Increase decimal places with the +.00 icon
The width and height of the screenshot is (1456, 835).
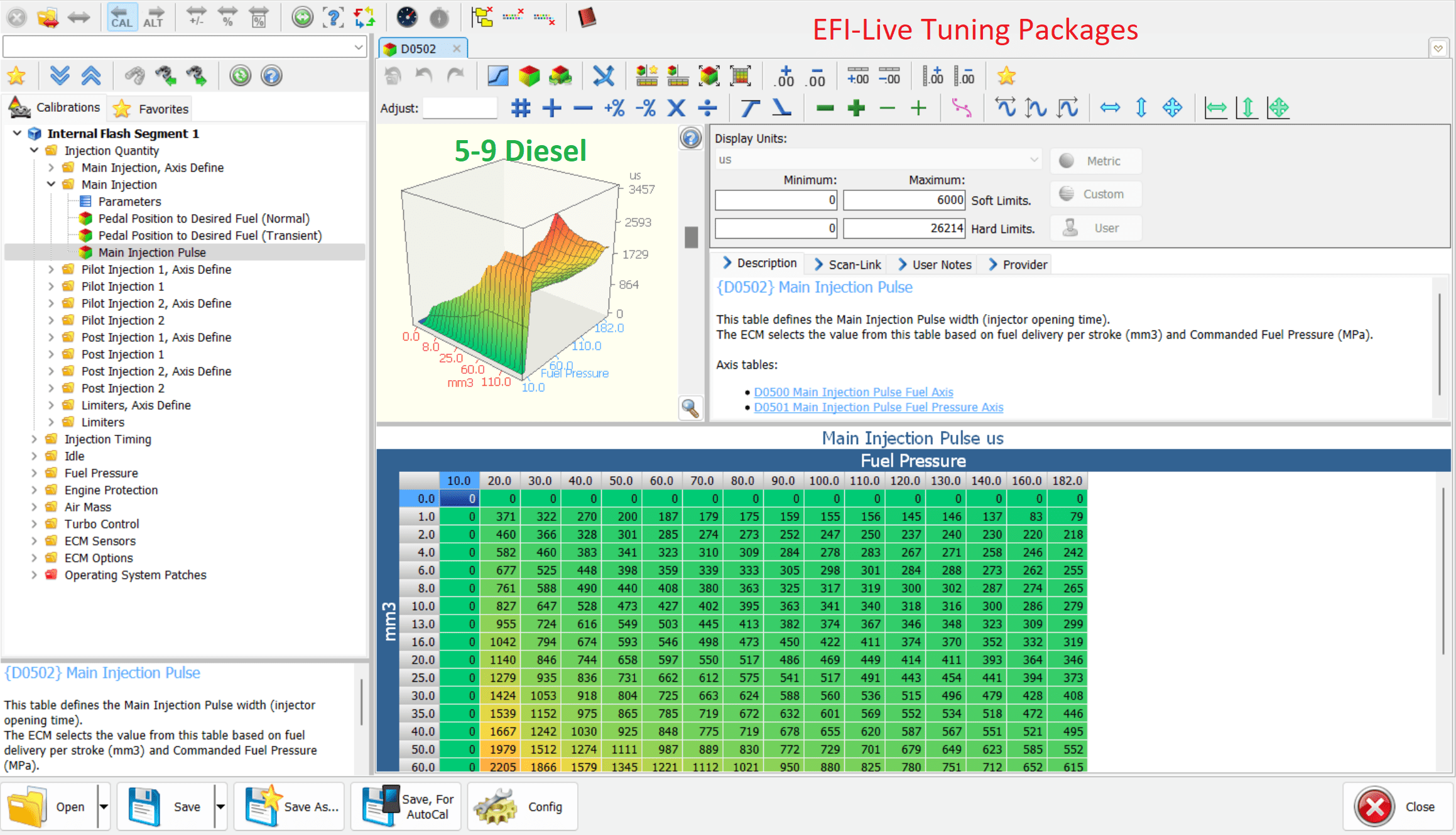[x=785, y=76]
